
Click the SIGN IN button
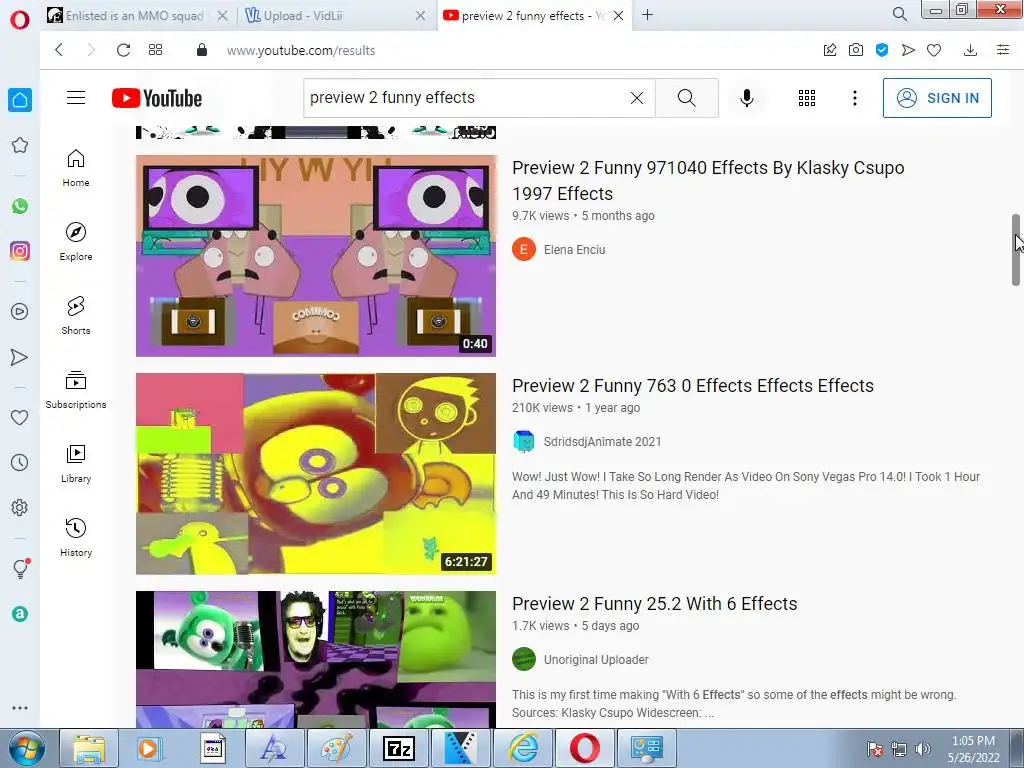[x=937, y=98]
